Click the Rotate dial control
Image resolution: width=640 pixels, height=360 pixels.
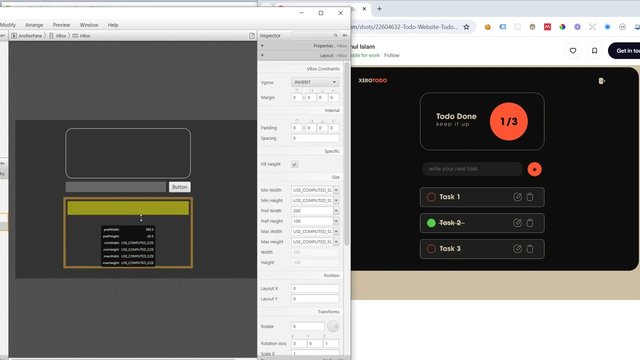(x=333, y=326)
